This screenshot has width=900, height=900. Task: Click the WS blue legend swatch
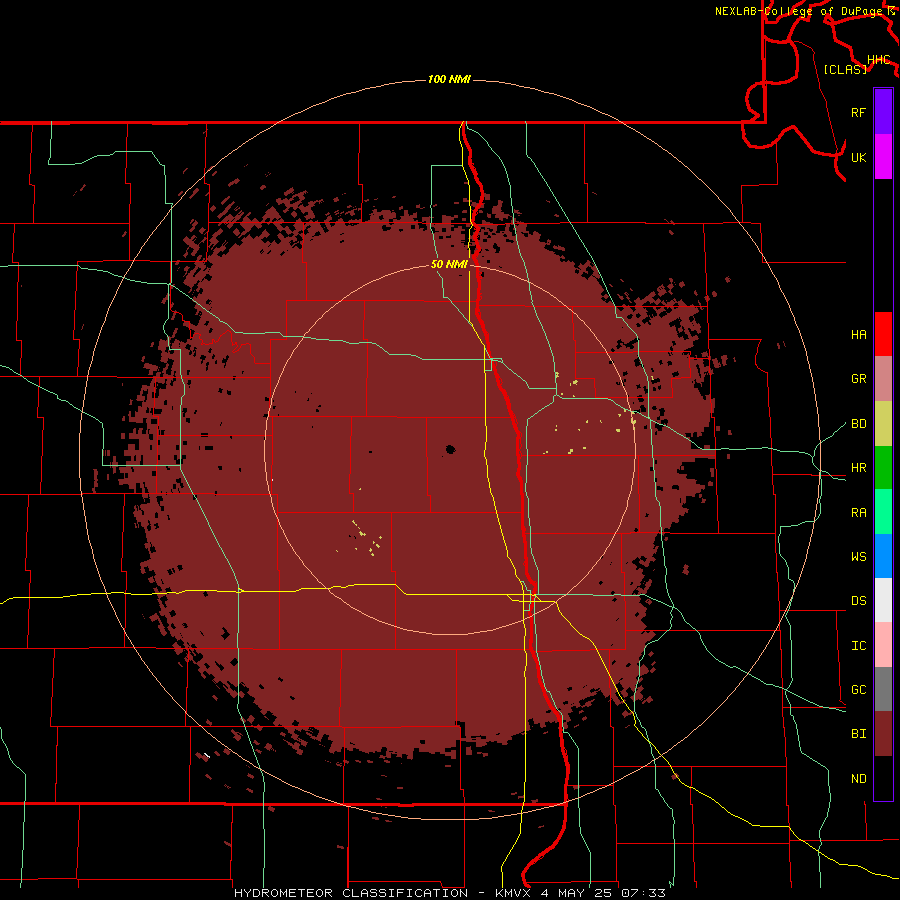tap(883, 556)
